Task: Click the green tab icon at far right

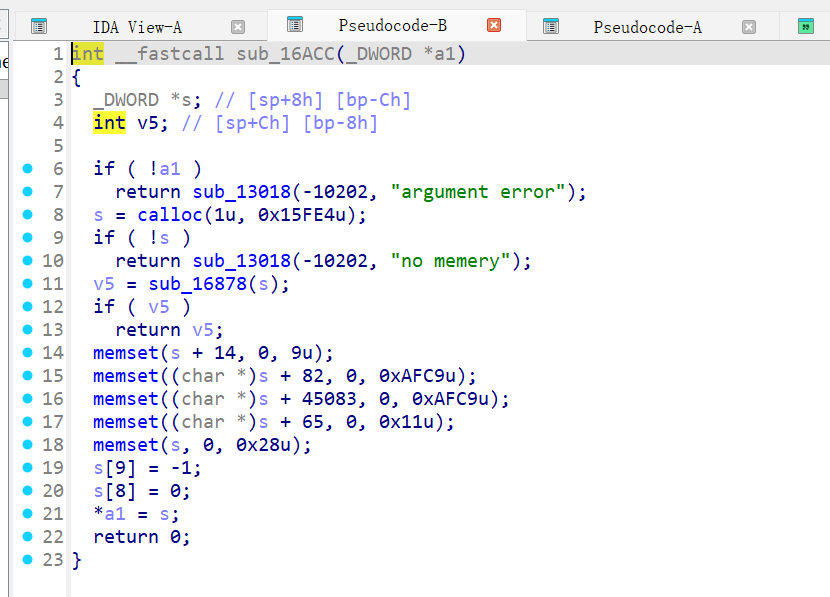Action: [806, 26]
